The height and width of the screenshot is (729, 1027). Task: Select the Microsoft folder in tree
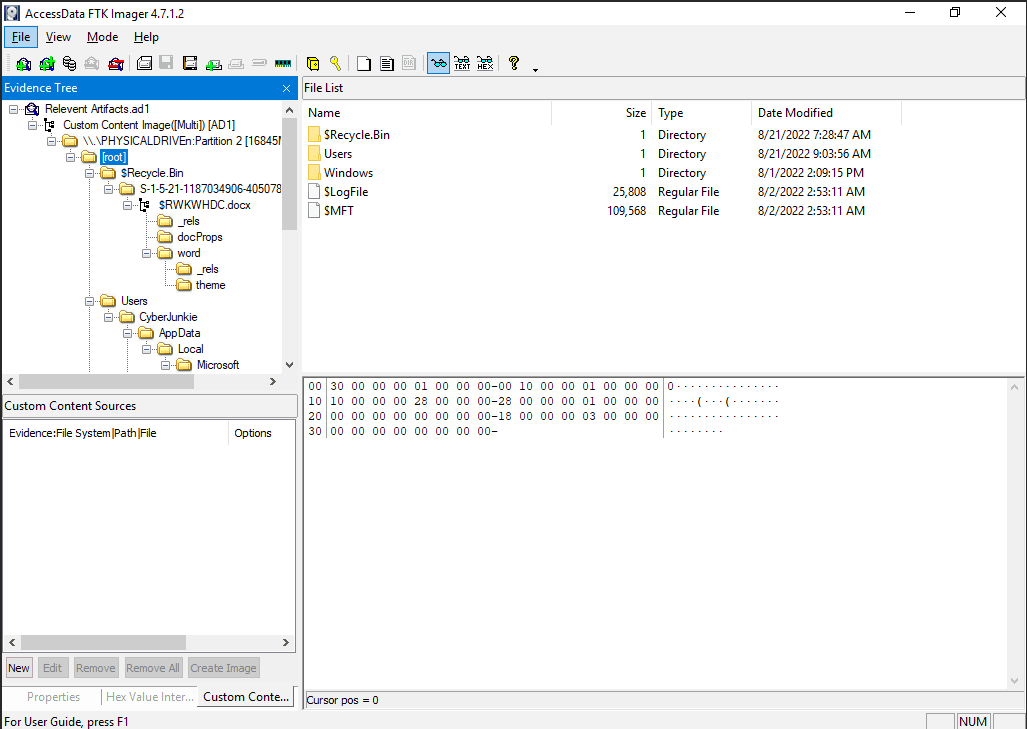pyautogui.click(x=218, y=365)
